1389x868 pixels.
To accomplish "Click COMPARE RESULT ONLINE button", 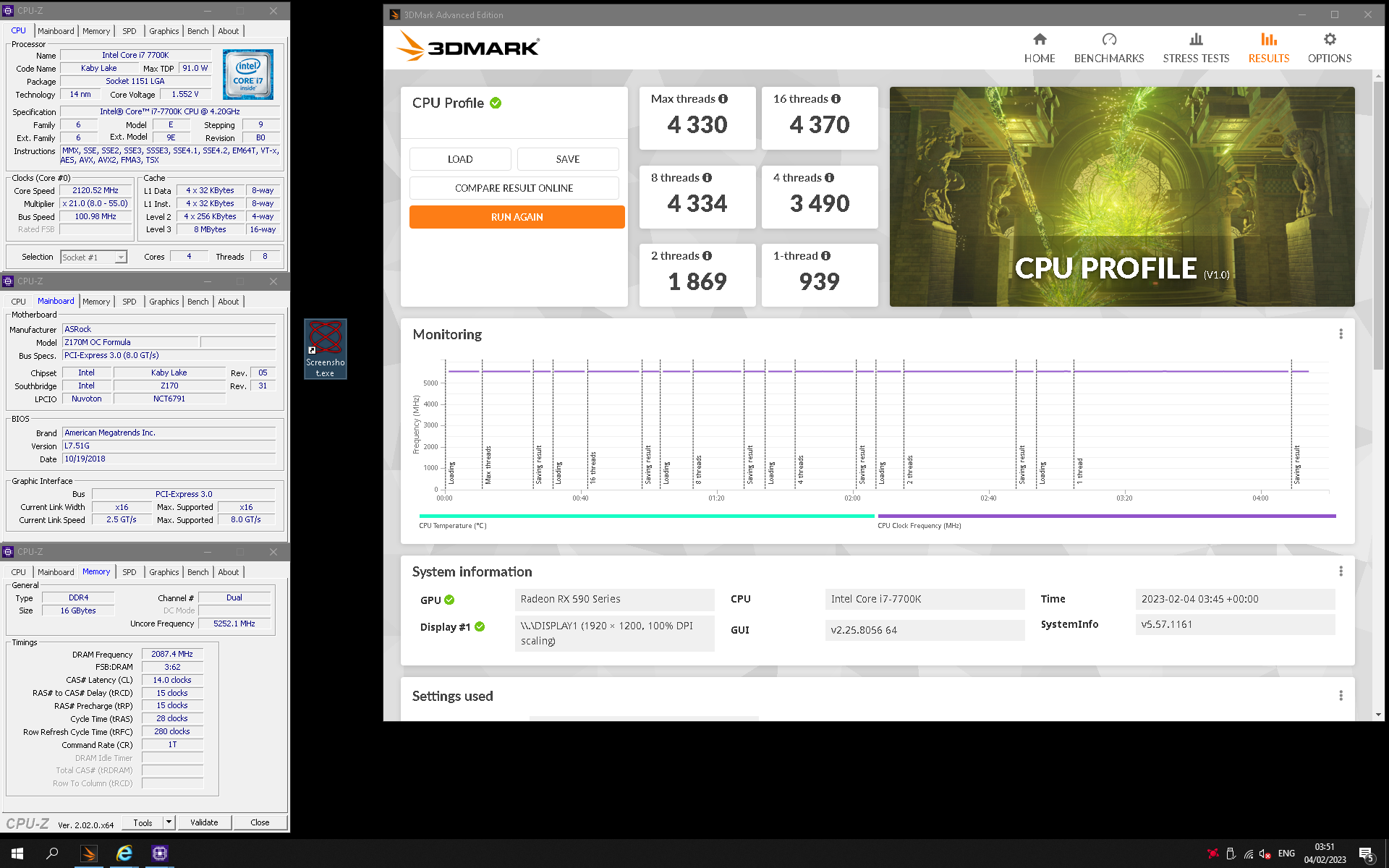I will (x=514, y=188).
